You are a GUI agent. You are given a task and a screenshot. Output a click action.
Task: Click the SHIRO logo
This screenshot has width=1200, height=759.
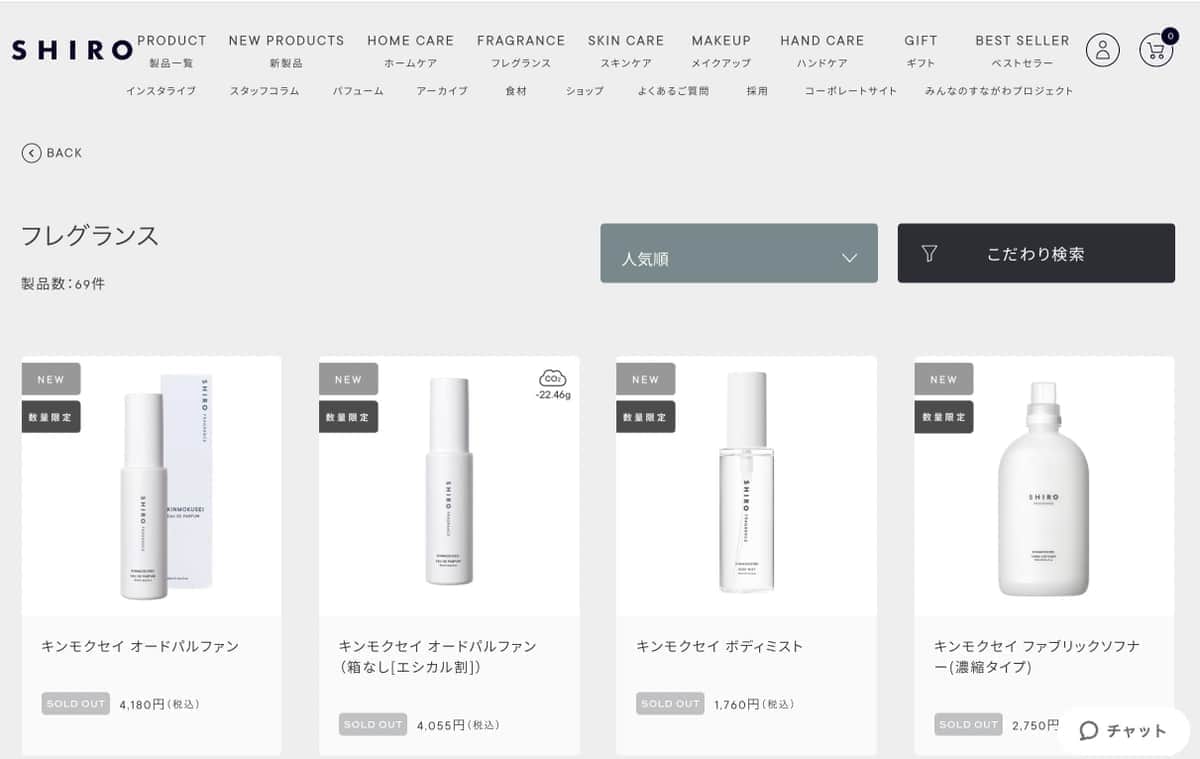pyautogui.click(x=72, y=50)
